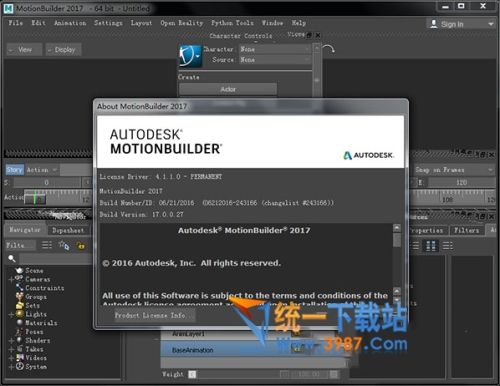This screenshot has height=386, width=500.
Task: Switch to the Dopesheet tab
Action: pyautogui.click(x=68, y=230)
